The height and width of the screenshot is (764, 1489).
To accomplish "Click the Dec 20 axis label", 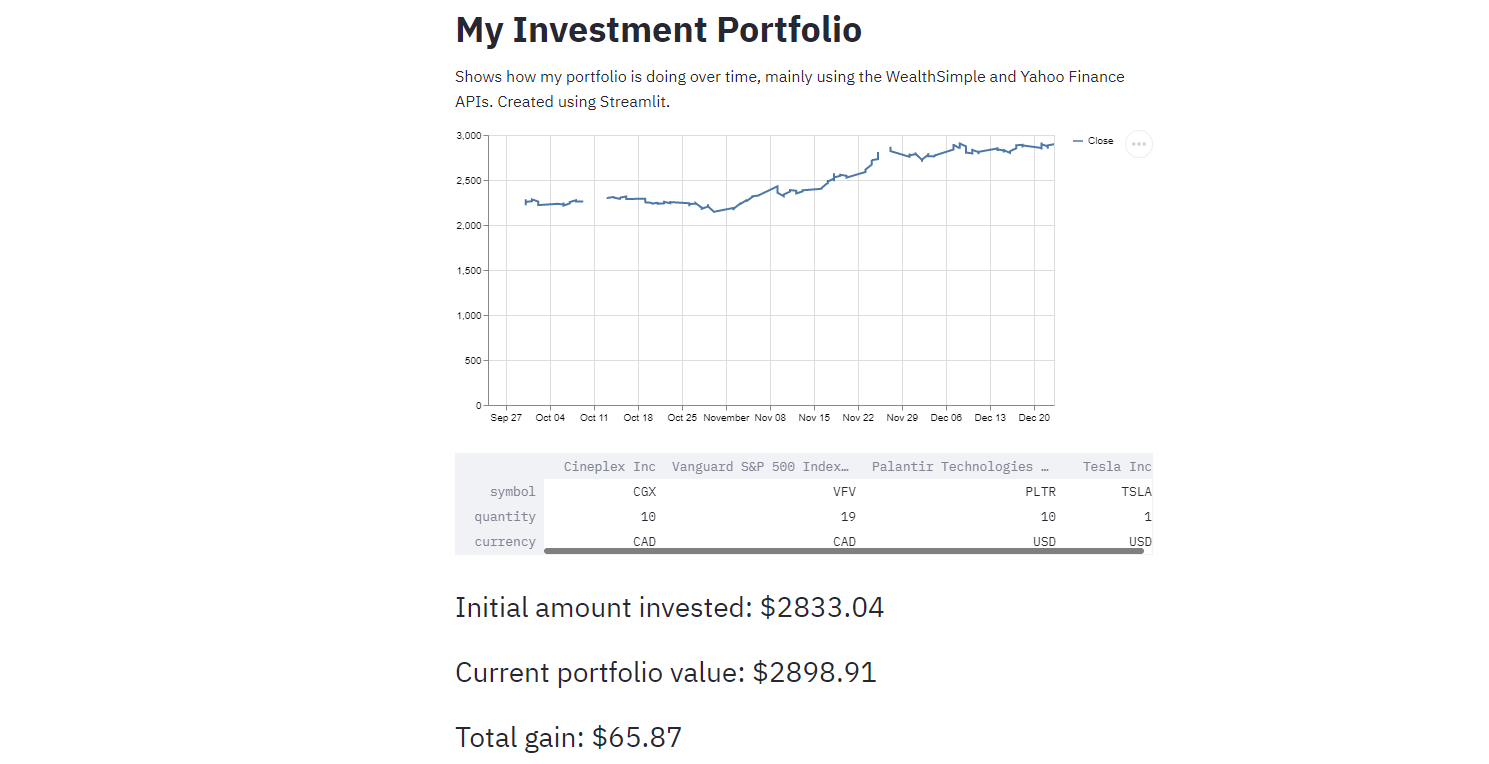I will (1034, 417).
